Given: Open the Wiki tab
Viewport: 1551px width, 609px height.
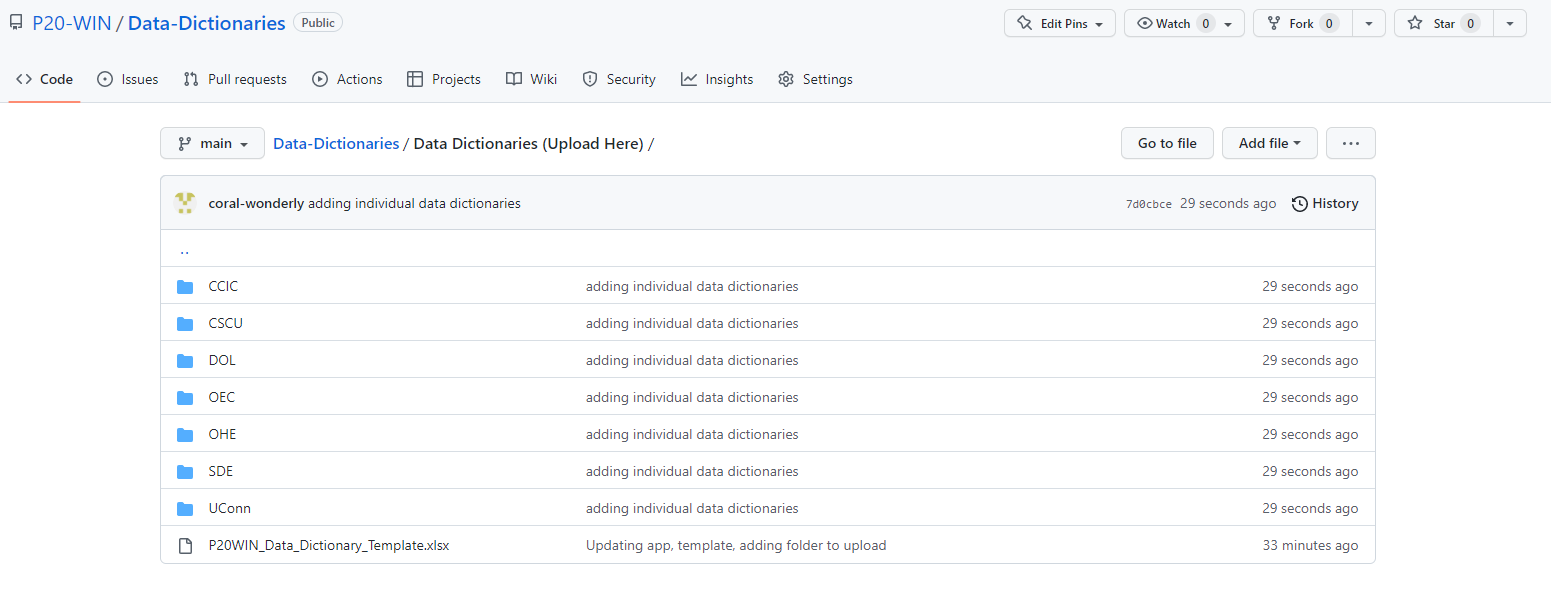Looking at the screenshot, I should (x=532, y=79).
